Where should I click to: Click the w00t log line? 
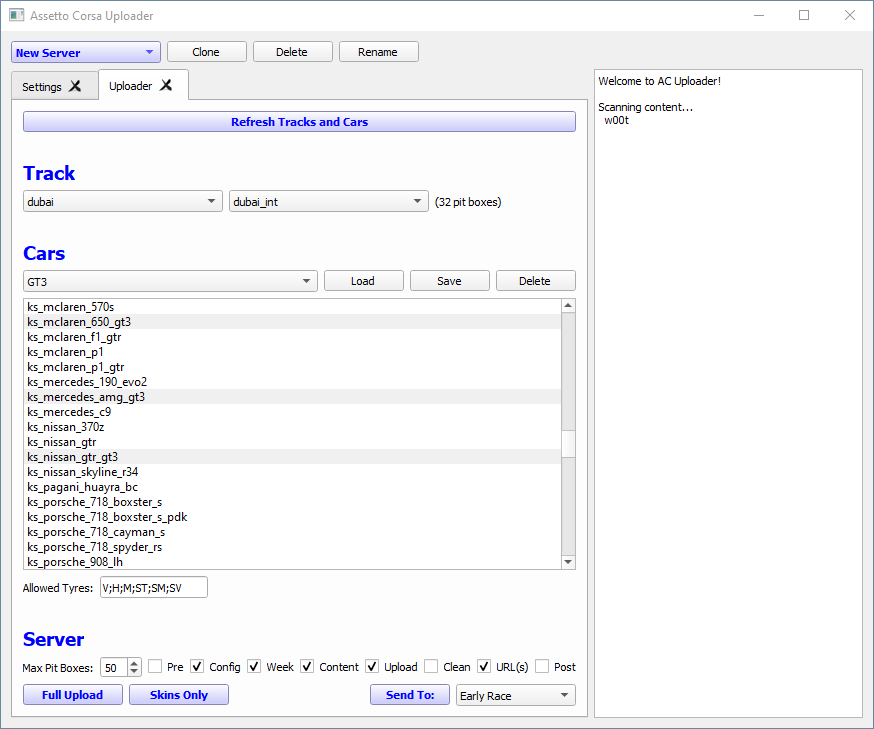point(616,120)
